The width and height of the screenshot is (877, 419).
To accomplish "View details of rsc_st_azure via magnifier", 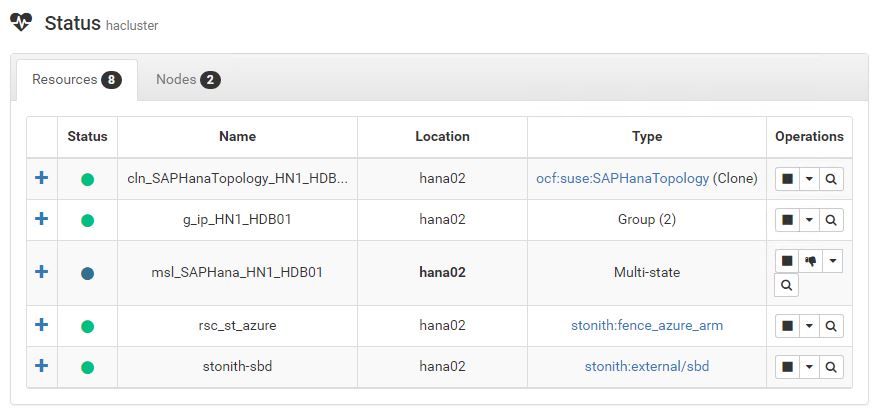I will 831,326.
